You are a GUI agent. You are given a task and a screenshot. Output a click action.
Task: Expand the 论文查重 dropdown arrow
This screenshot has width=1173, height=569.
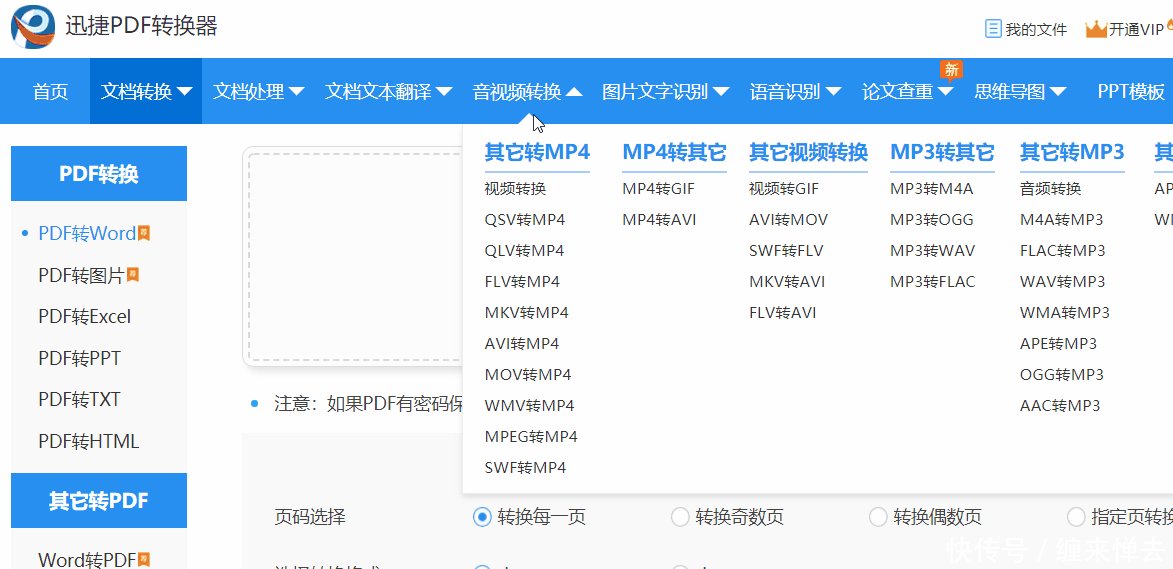pos(945,92)
